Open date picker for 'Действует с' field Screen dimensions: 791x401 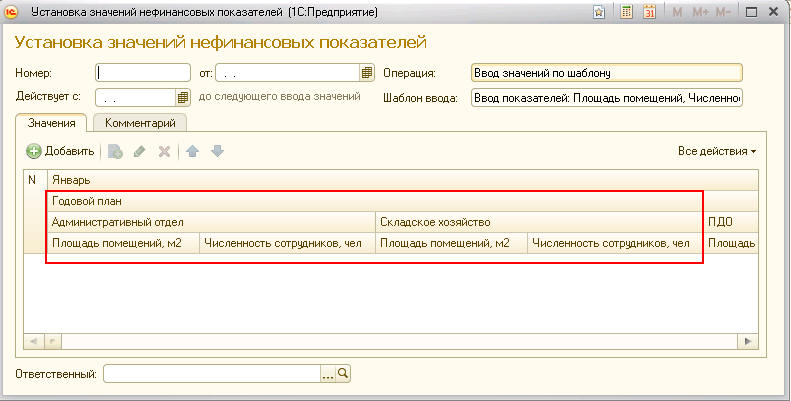[183, 97]
